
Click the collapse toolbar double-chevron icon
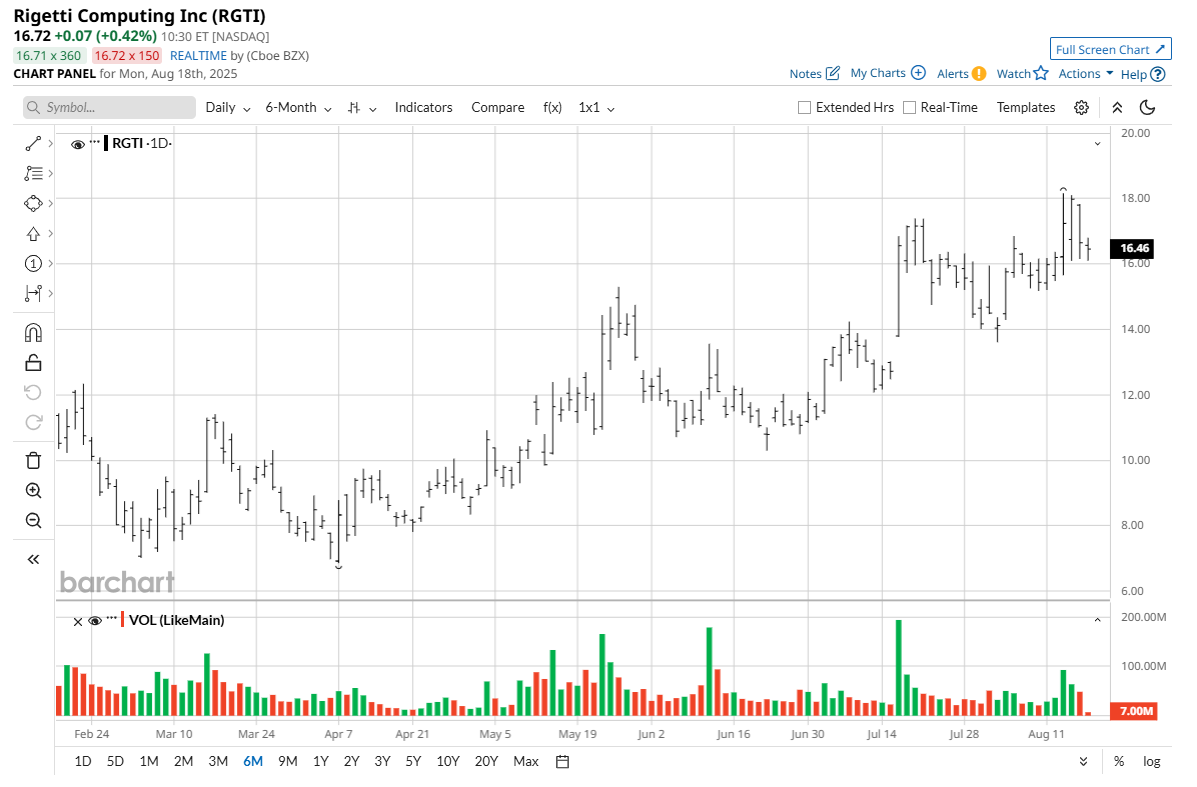(1117, 108)
